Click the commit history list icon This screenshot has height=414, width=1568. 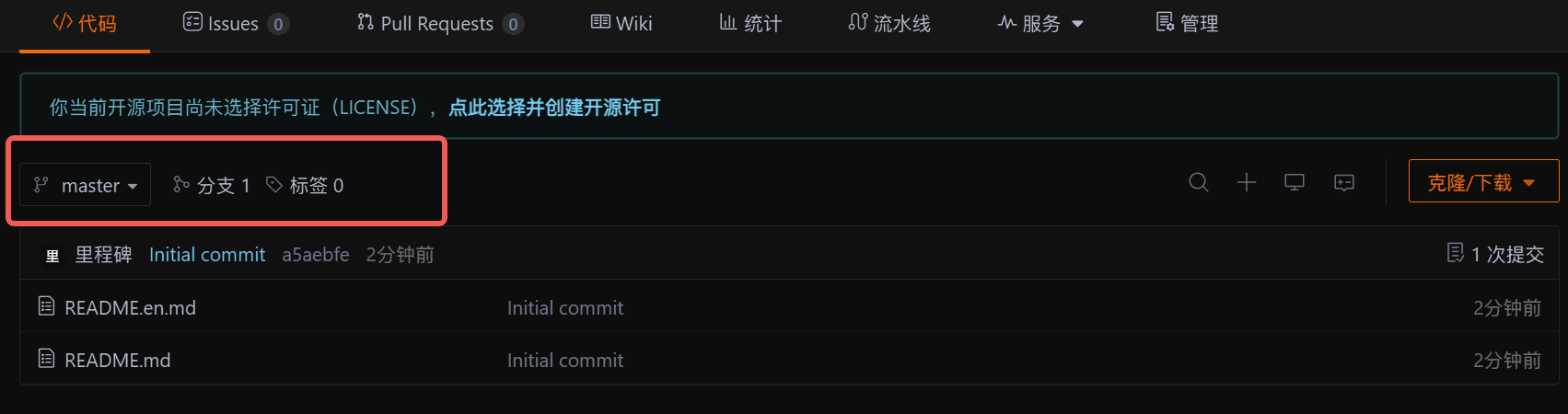(x=1455, y=253)
